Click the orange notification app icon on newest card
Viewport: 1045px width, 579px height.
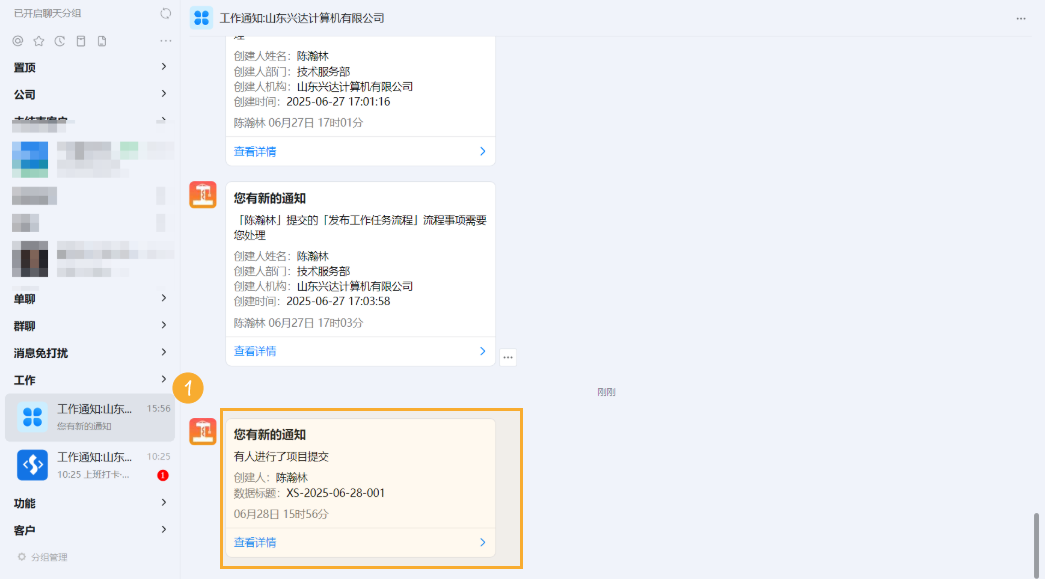(x=202, y=432)
